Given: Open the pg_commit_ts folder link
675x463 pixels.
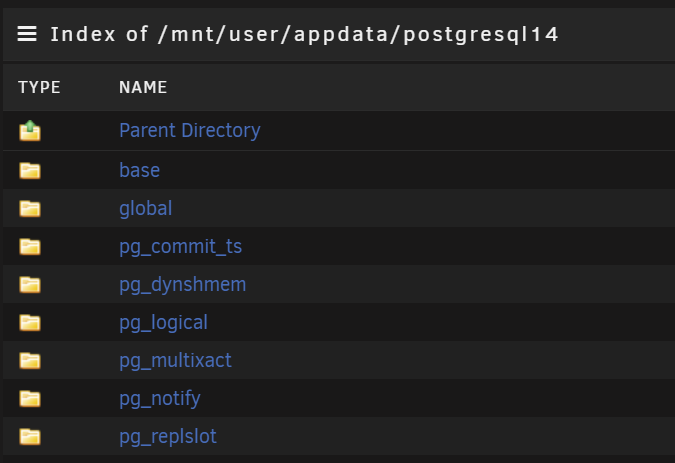Looking at the screenshot, I should click(180, 247).
